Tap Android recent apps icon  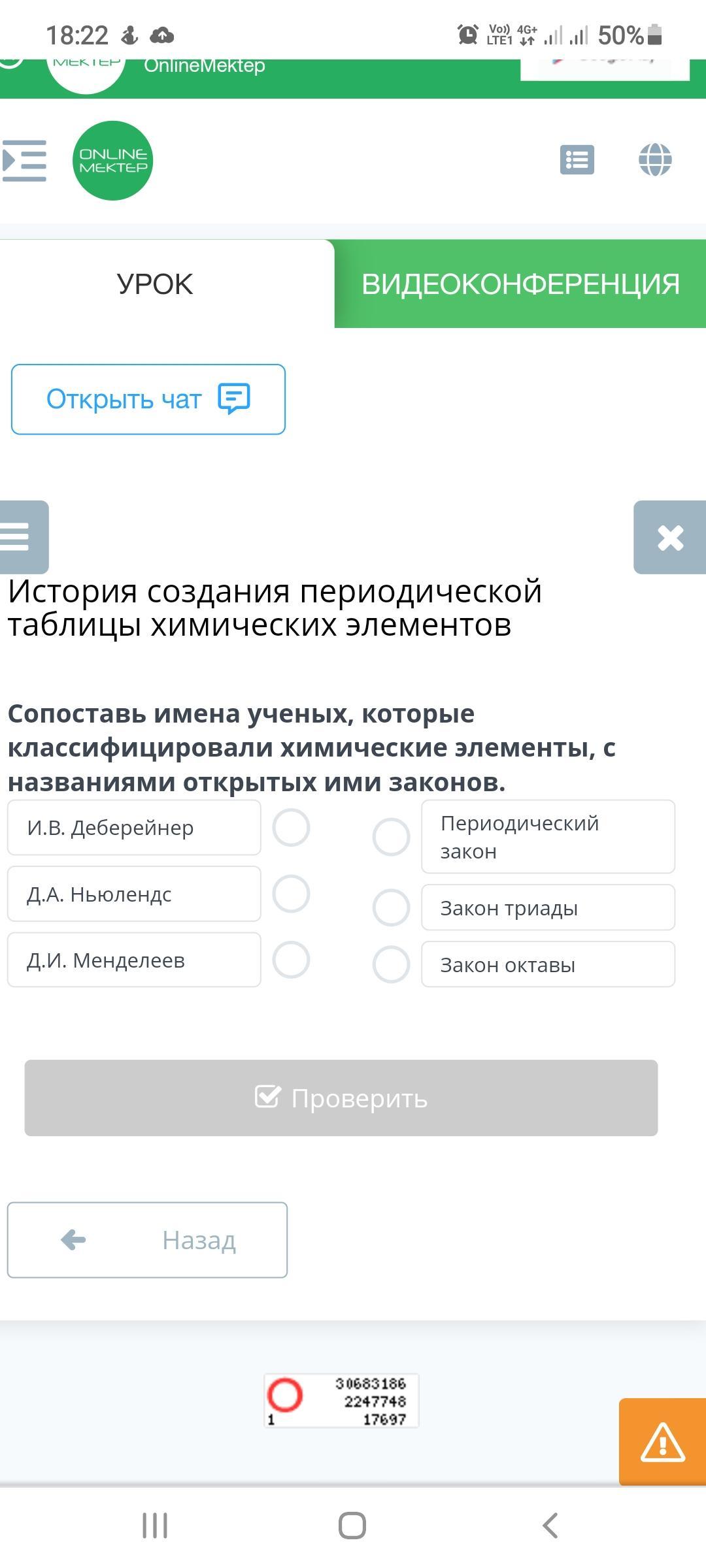coord(155,1526)
